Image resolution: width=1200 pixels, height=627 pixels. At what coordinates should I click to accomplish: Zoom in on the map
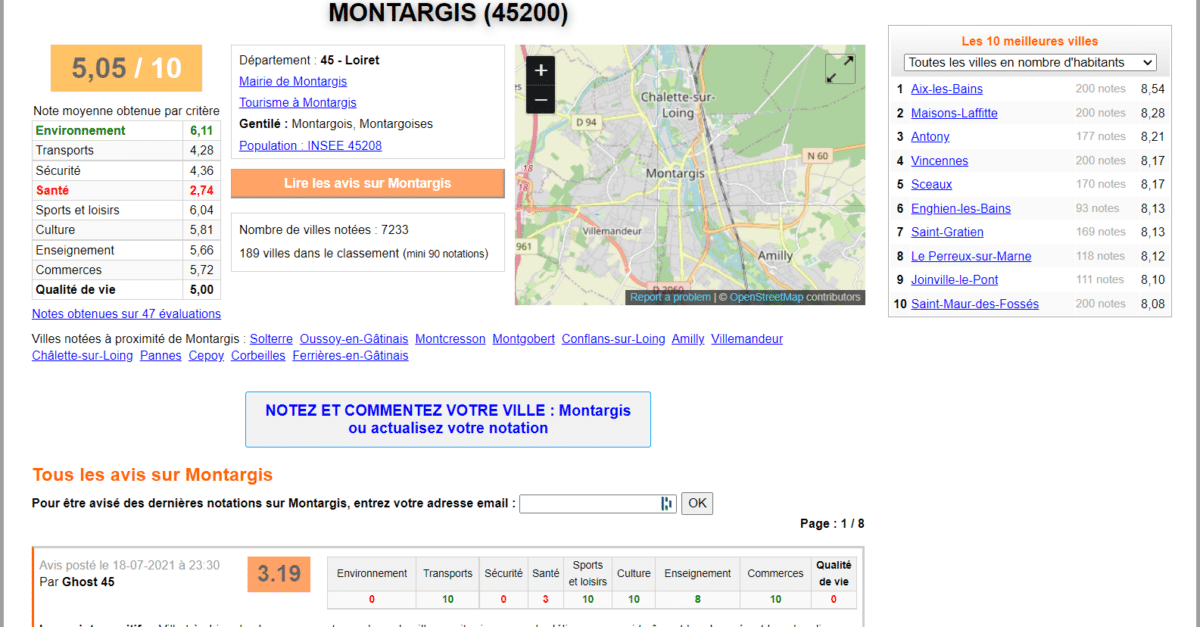pyautogui.click(x=541, y=70)
